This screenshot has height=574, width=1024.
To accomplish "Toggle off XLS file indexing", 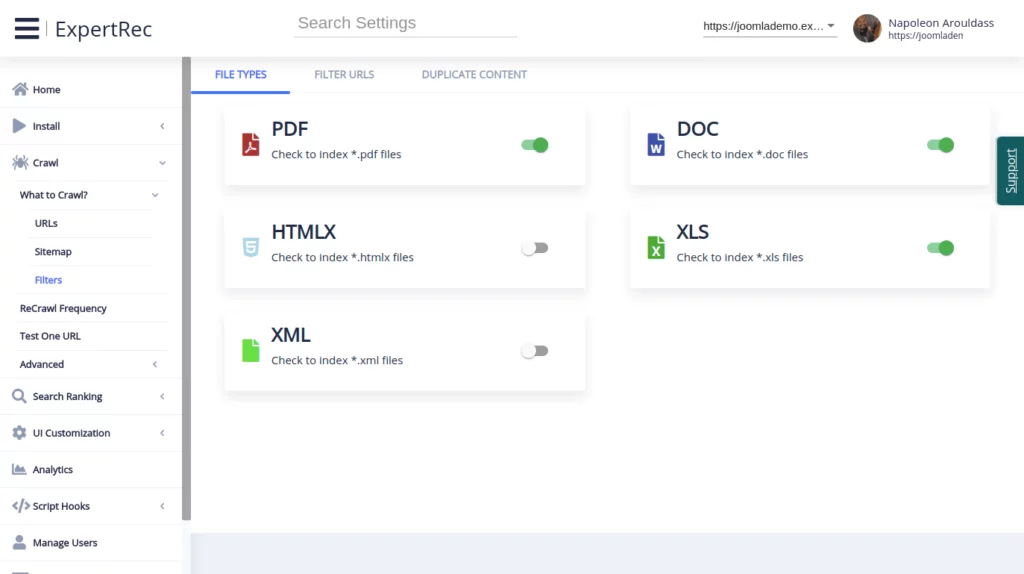I will pyautogui.click(x=940, y=248).
